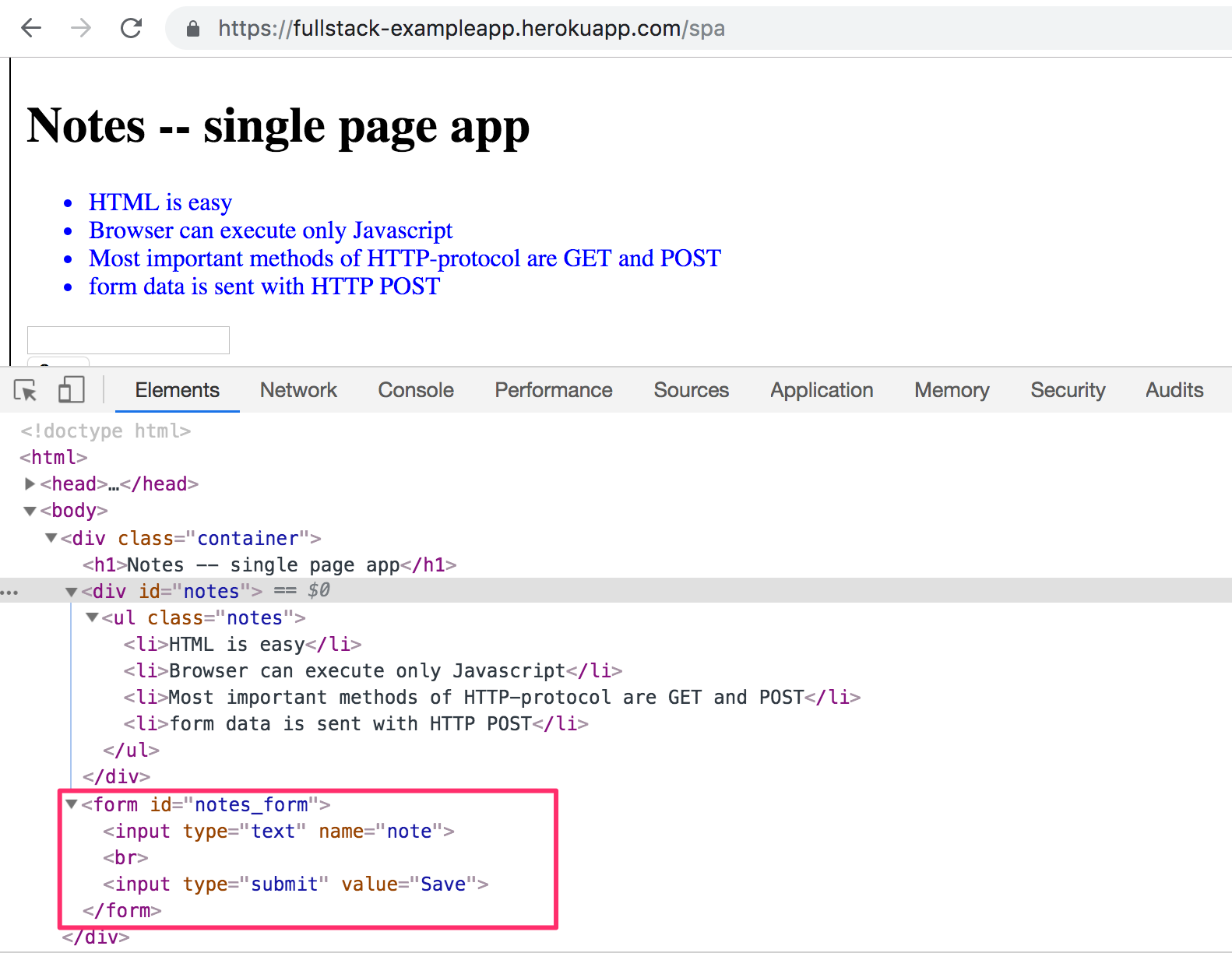Click the 'Most important methods' note on page
Screen dimensions: 1232x953
pos(405,258)
